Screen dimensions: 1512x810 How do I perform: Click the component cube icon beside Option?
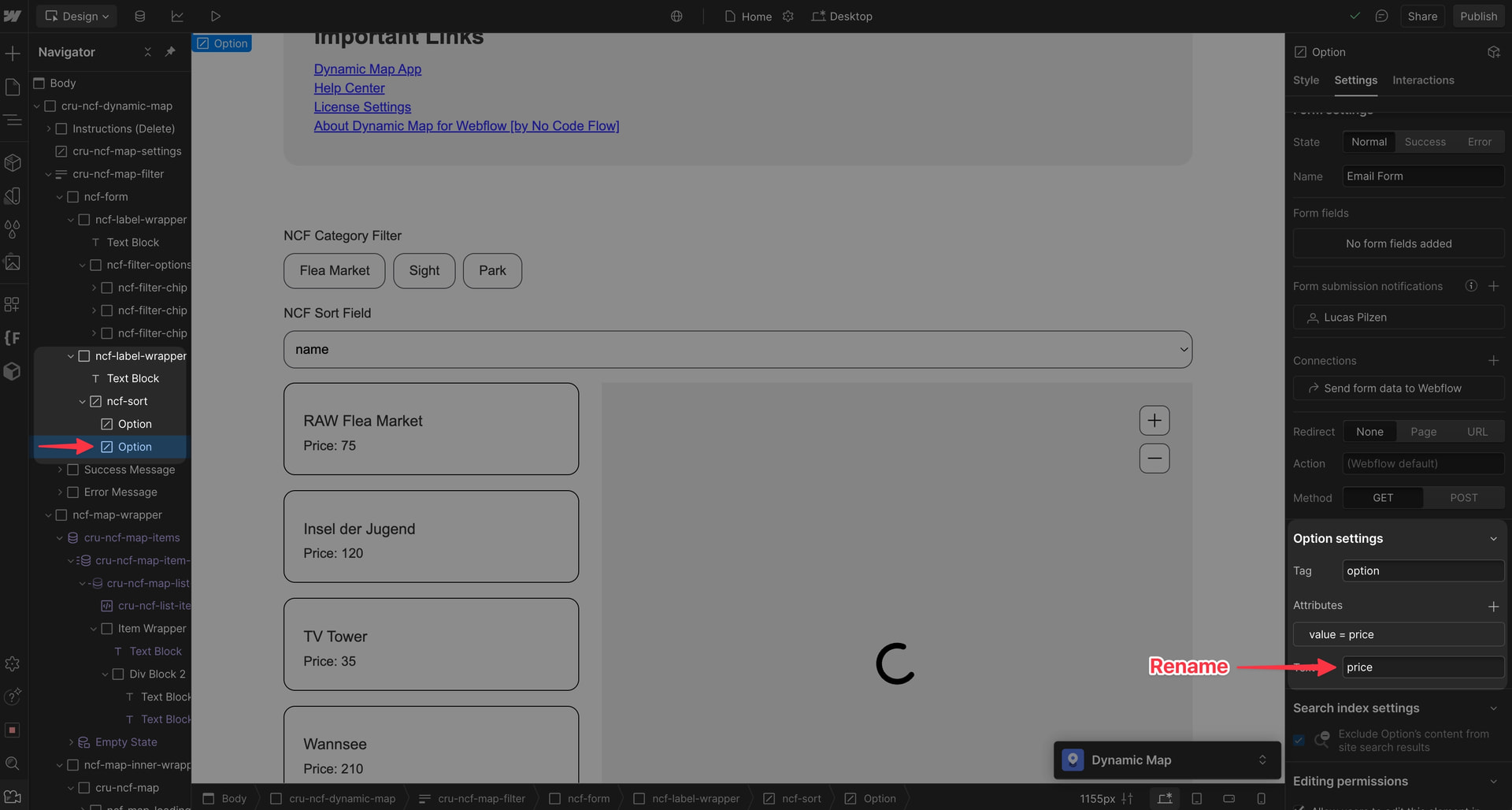[x=1494, y=52]
